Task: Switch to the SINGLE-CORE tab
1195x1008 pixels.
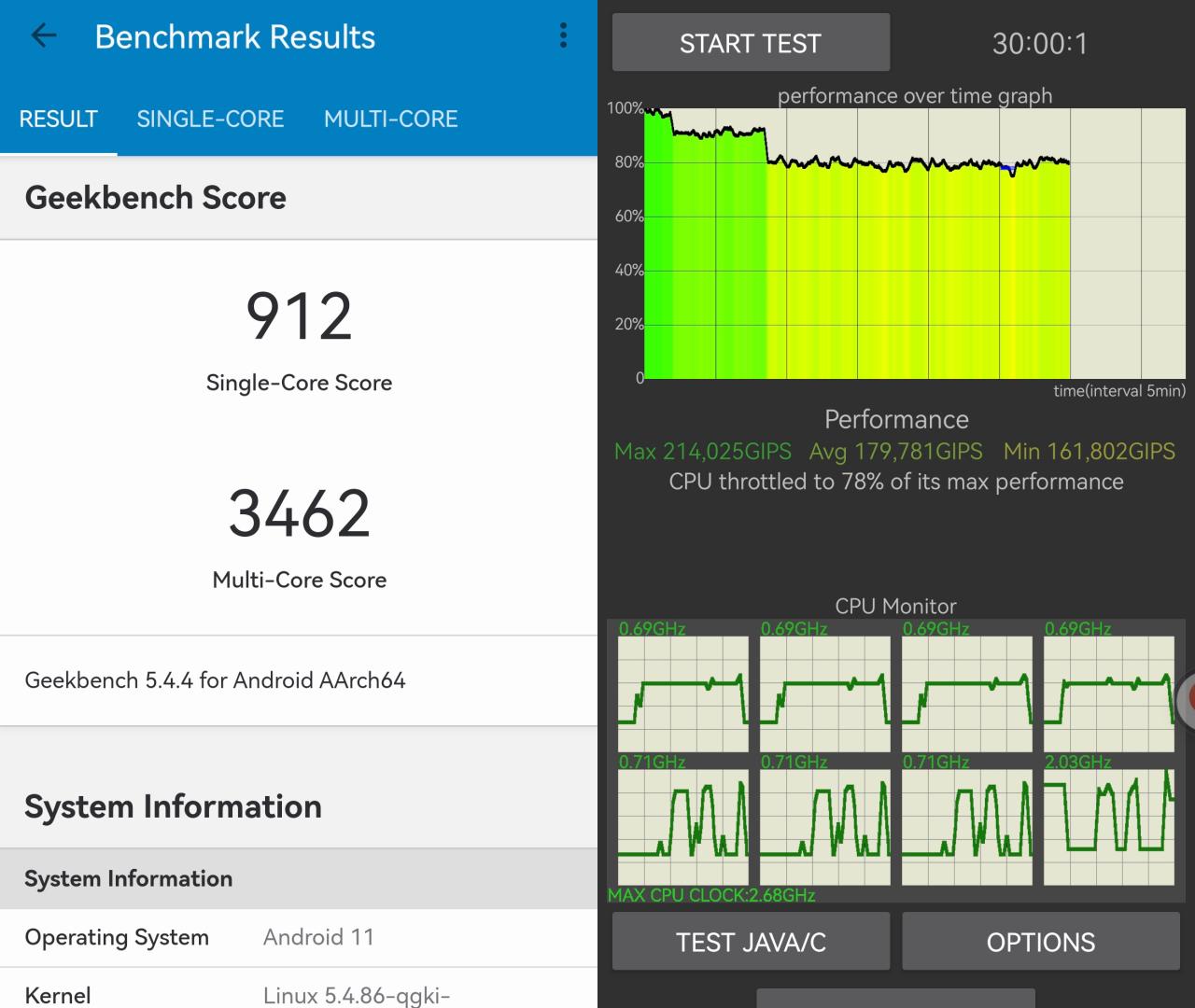Action: [210, 119]
